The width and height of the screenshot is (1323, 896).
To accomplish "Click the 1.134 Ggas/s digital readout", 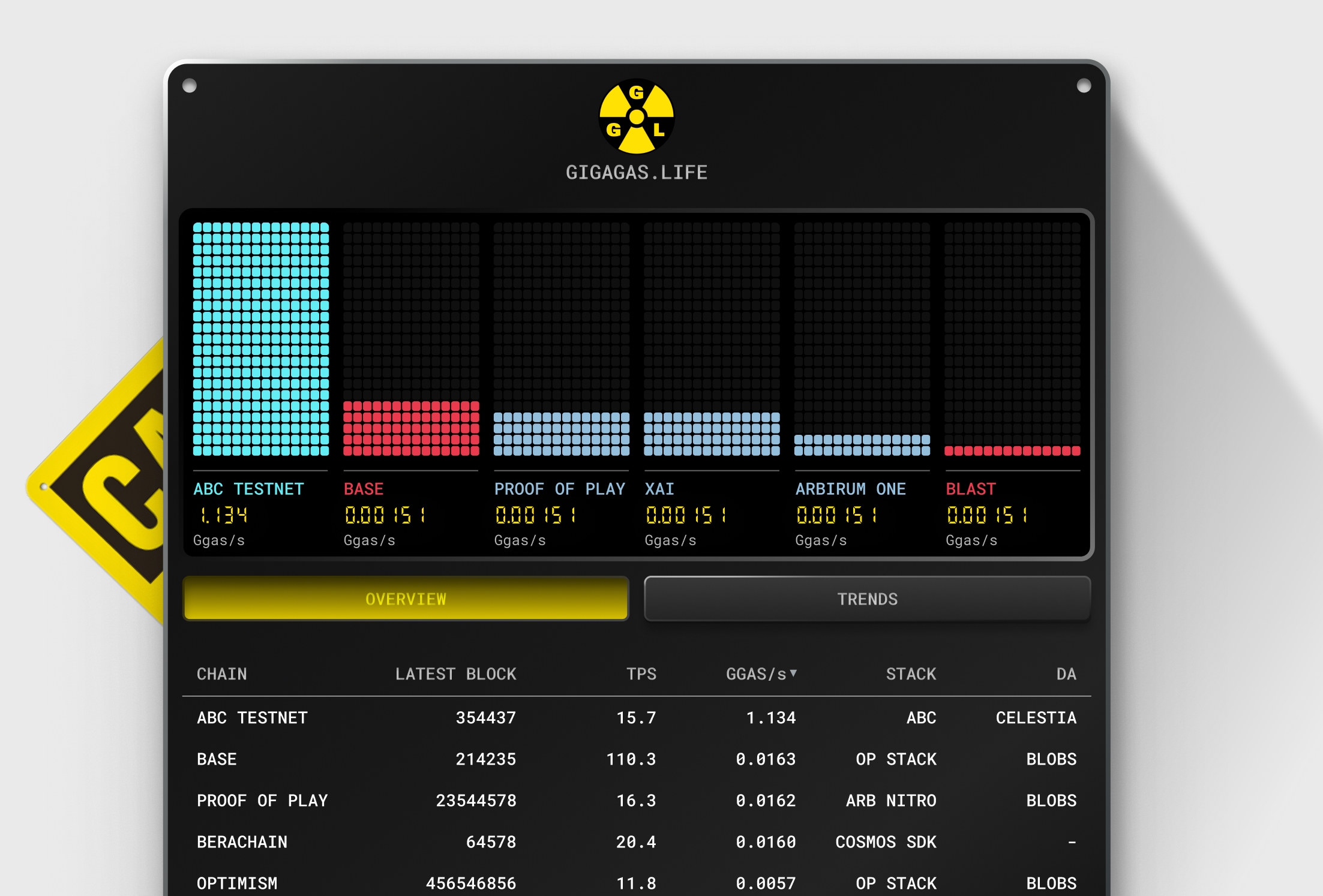I will click(223, 515).
